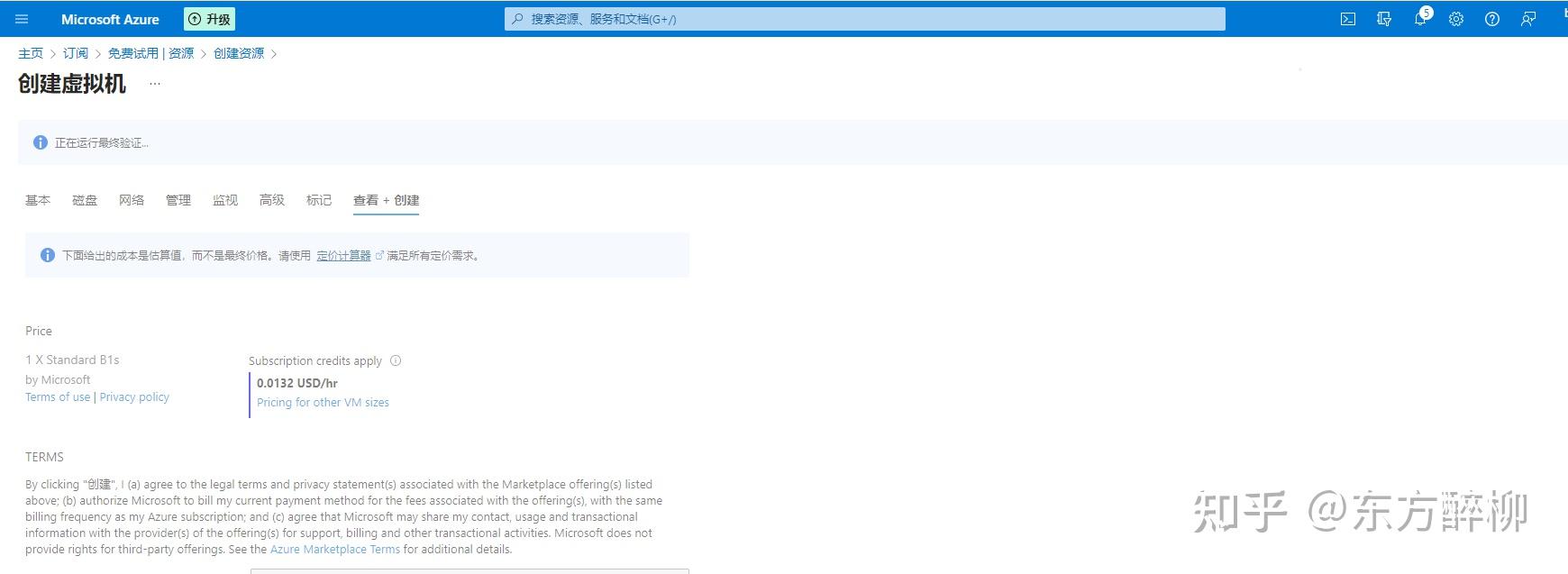Open Pricing for other VM sizes link
Viewport: 1568px width, 574px height.
323,402
